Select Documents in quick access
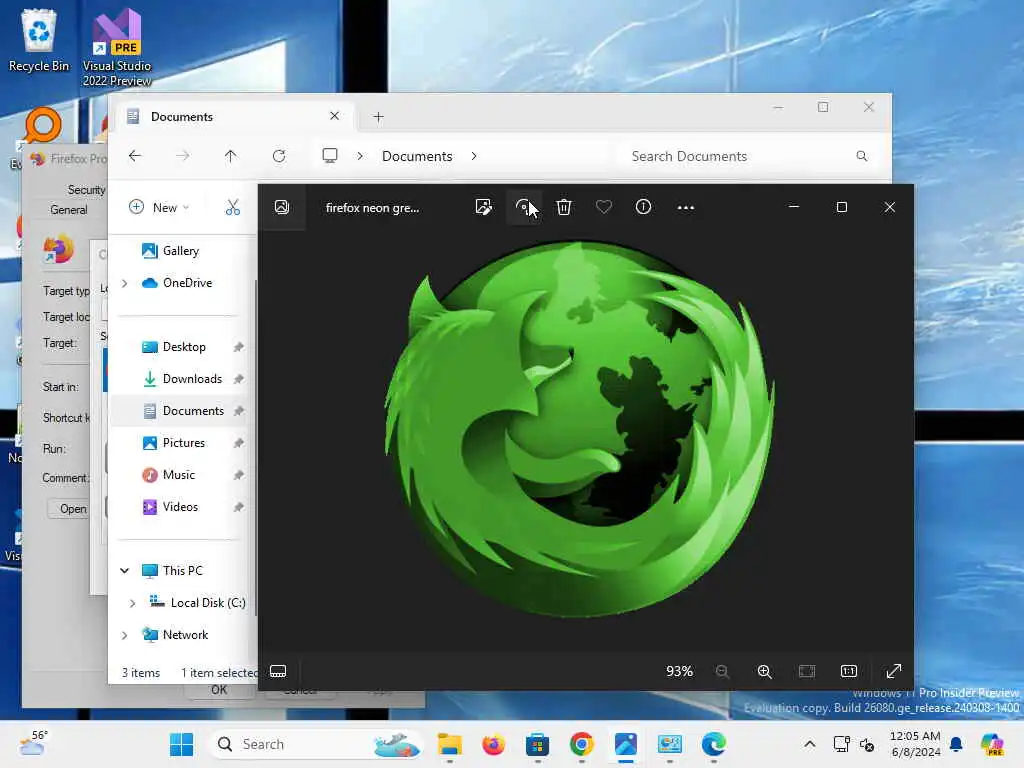 (x=193, y=411)
